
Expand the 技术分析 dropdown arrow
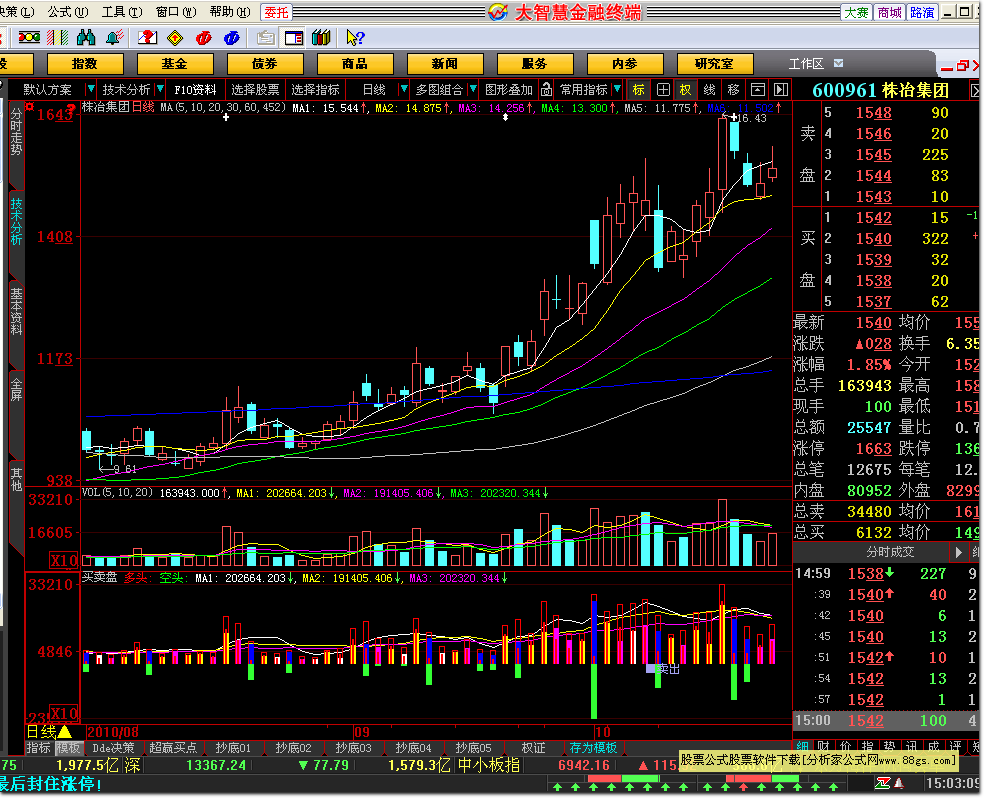[x=160, y=90]
